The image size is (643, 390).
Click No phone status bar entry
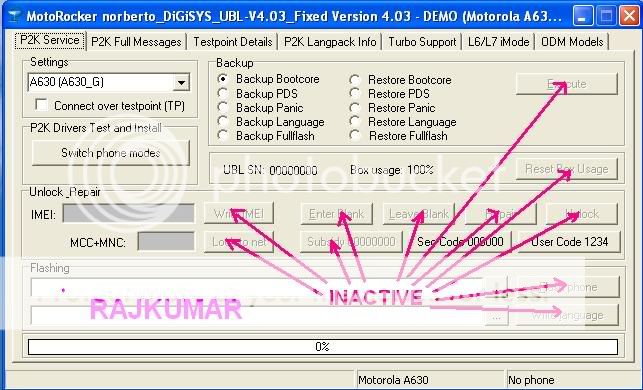pyautogui.click(x=573, y=380)
